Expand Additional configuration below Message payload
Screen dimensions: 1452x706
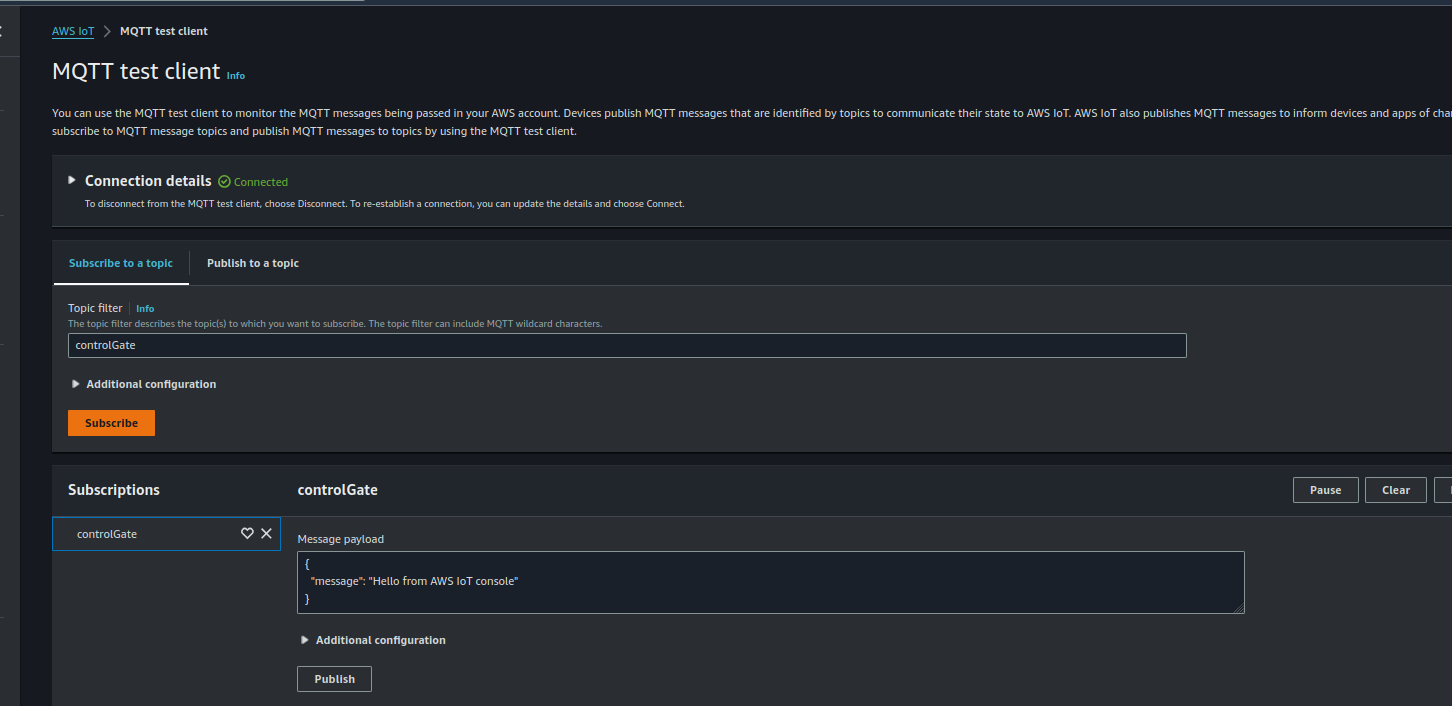click(305, 640)
